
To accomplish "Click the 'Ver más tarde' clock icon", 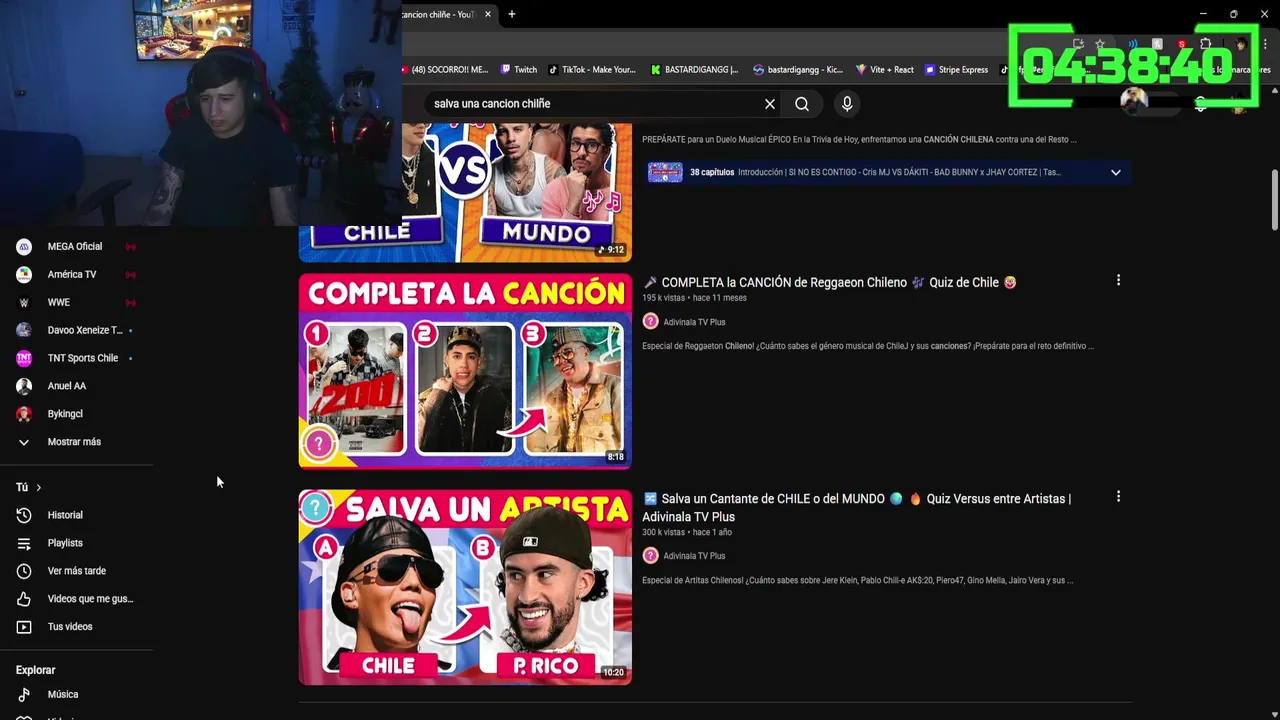I will coord(24,571).
